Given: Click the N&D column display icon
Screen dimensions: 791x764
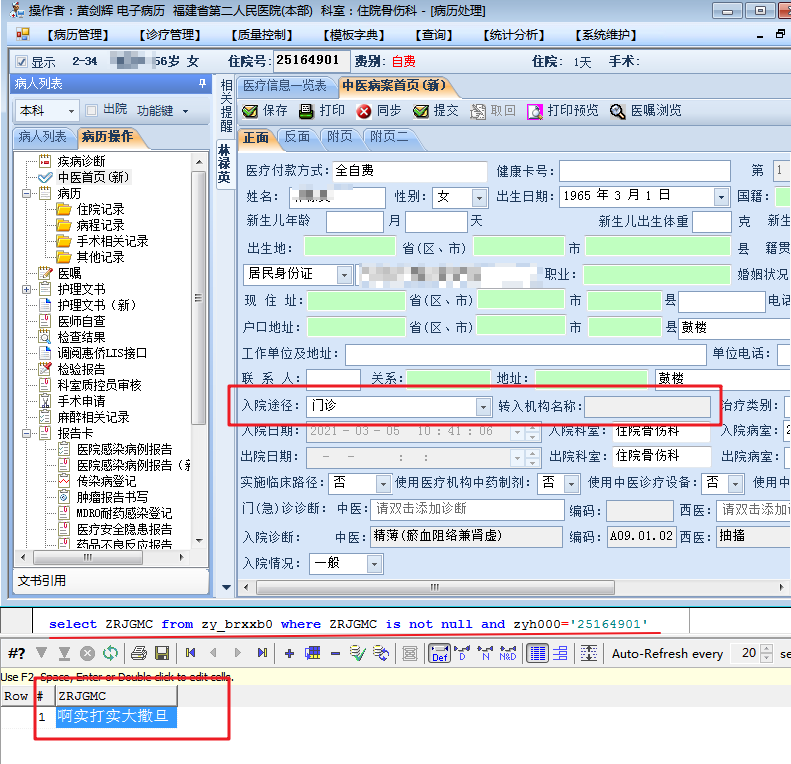Looking at the screenshot, I should click(x=507, y=653).
